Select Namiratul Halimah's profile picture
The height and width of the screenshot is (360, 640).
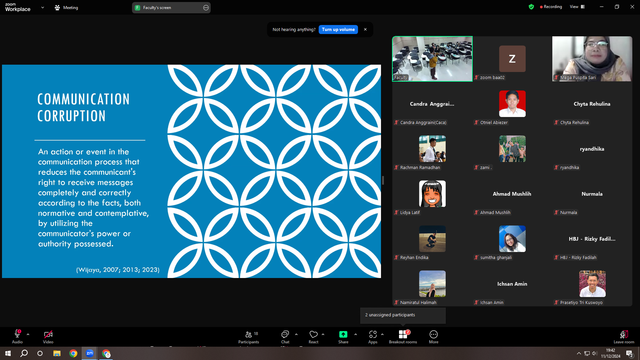(x=432, y=284)
